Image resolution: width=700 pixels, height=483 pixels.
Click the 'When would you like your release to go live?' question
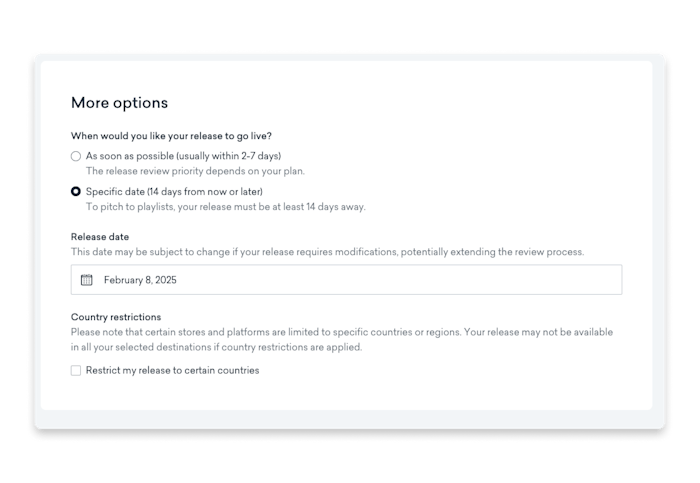(x=171, y=136)
